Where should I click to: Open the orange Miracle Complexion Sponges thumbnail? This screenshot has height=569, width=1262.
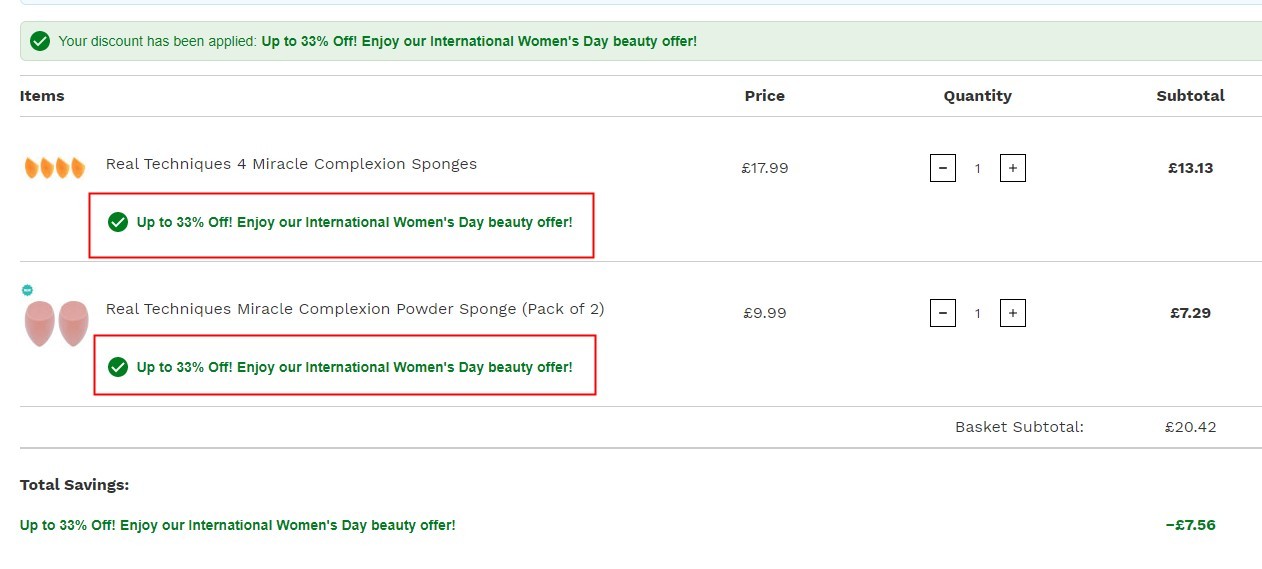(55, 168)
